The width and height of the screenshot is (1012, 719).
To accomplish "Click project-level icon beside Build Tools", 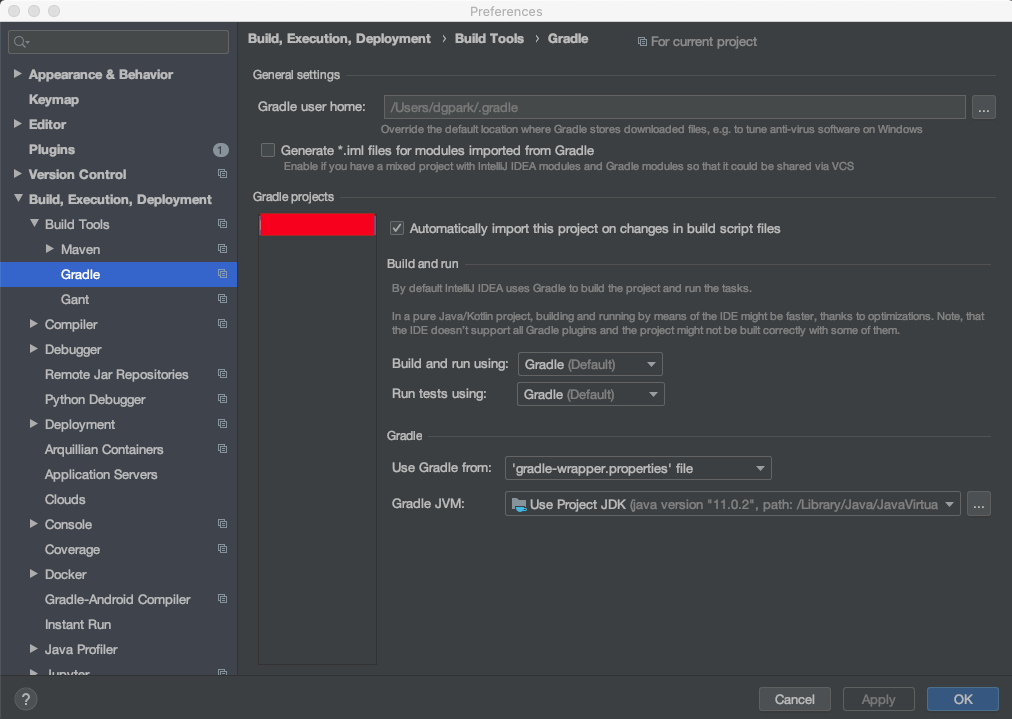I will [x=223, y=224].
